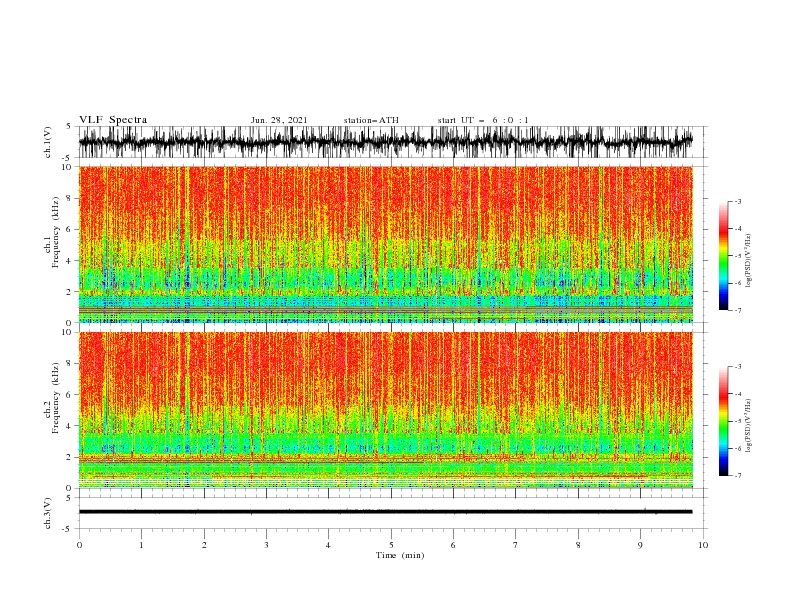The width and height of the screenshot is (792, 612).
Task: Click the ch.3 voltage waveform trace
Action: [385, 512]
